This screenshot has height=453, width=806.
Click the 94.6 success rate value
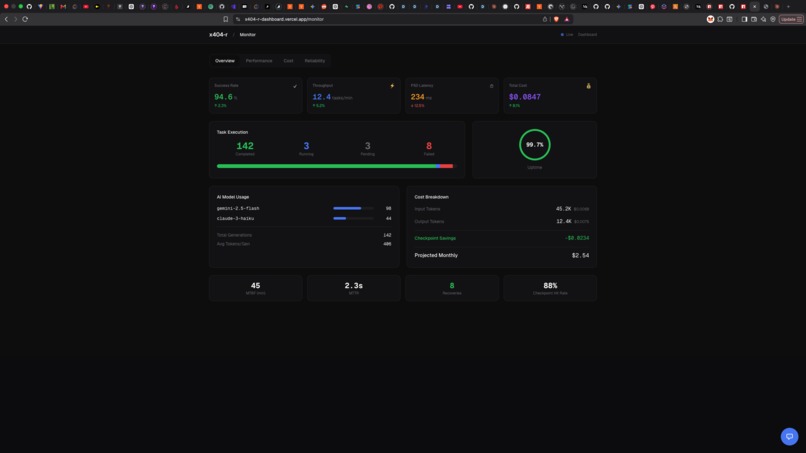point(224,97)
